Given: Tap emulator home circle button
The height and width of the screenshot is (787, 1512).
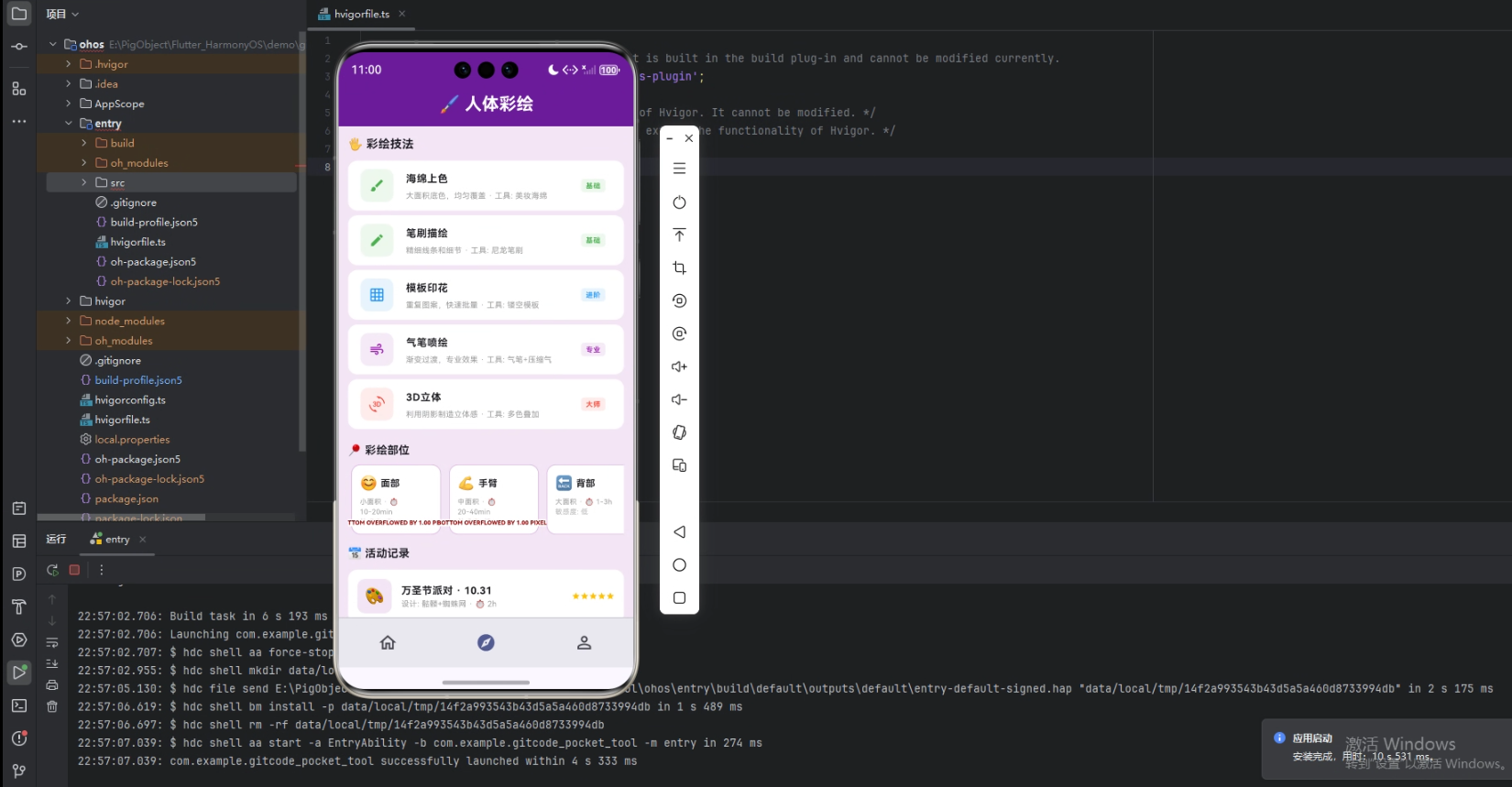Looking at the screenshot, I should tap(679, 564).
